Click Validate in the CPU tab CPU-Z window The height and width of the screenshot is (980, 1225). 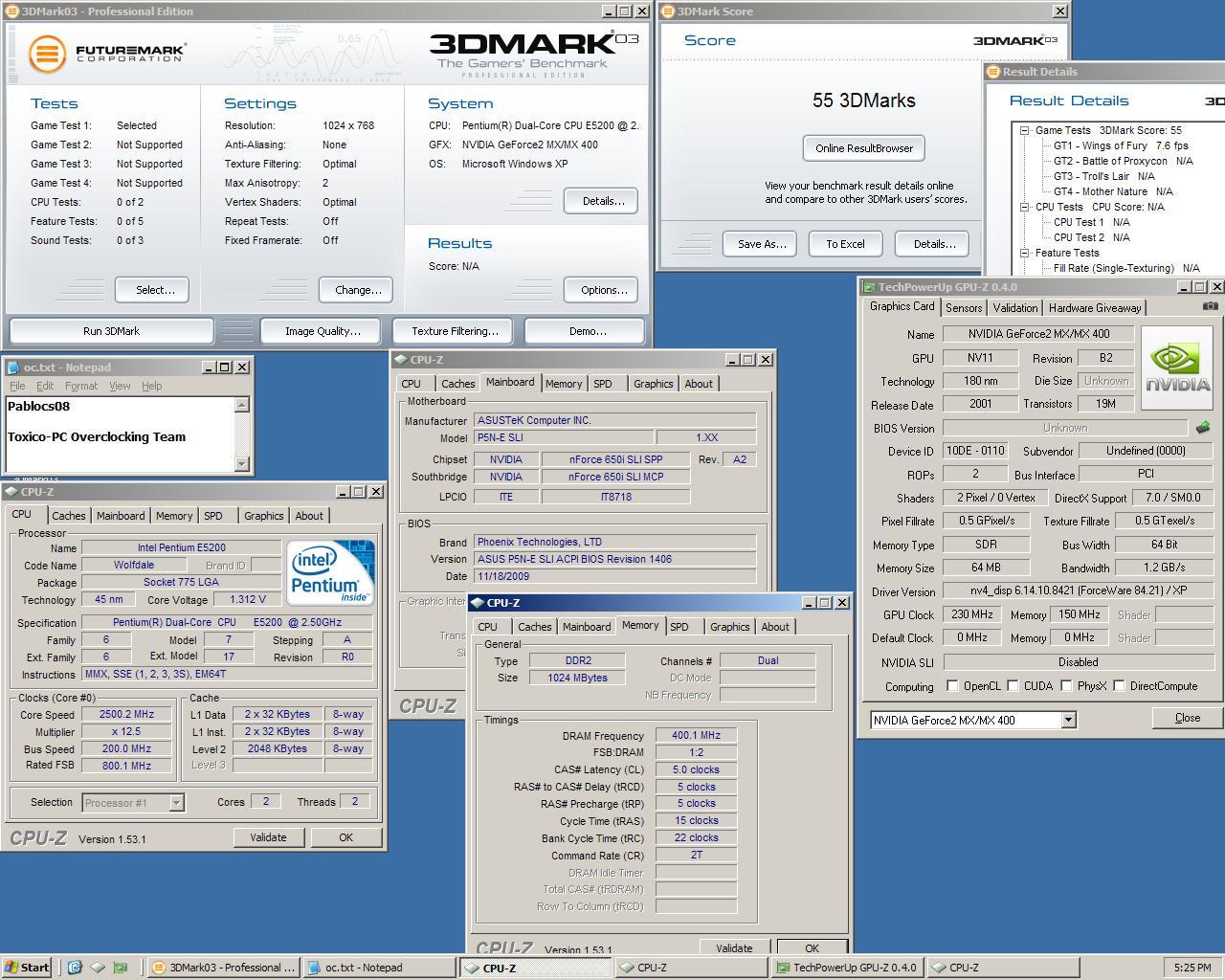pos(268,837)
